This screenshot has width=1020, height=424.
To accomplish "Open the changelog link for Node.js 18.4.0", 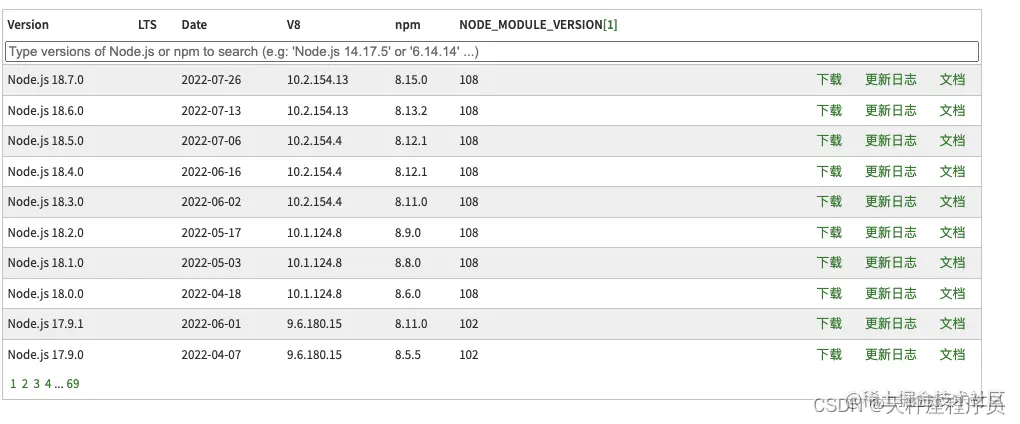I will (891, 172).
